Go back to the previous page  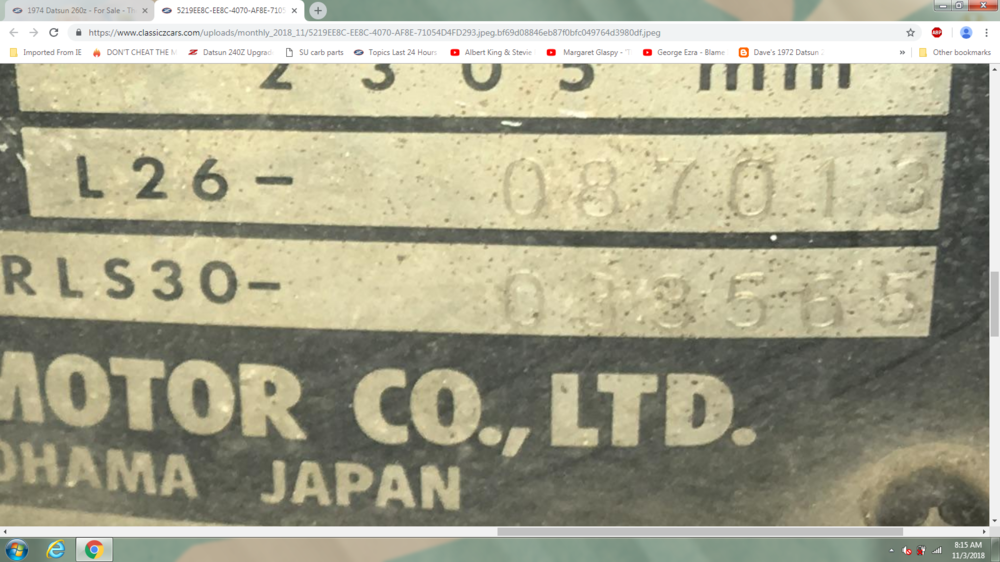click(x=13, y=33)
